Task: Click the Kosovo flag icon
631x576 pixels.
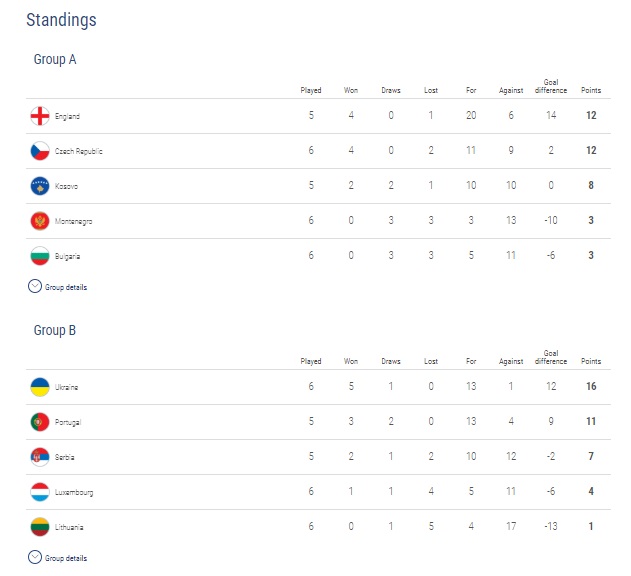Action: [x=40, y=186]
